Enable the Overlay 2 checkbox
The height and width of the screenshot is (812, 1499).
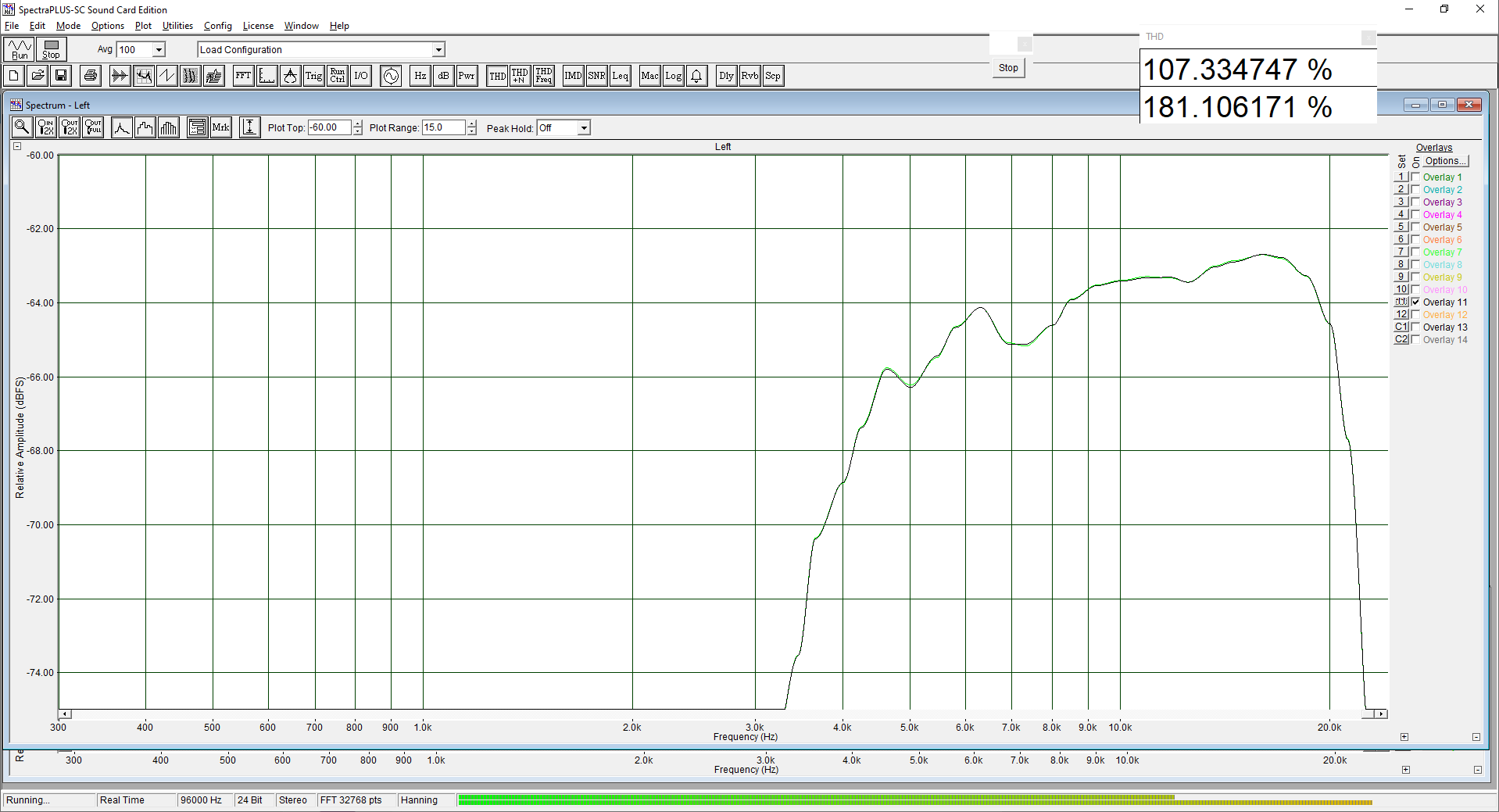click(1415, 190)
